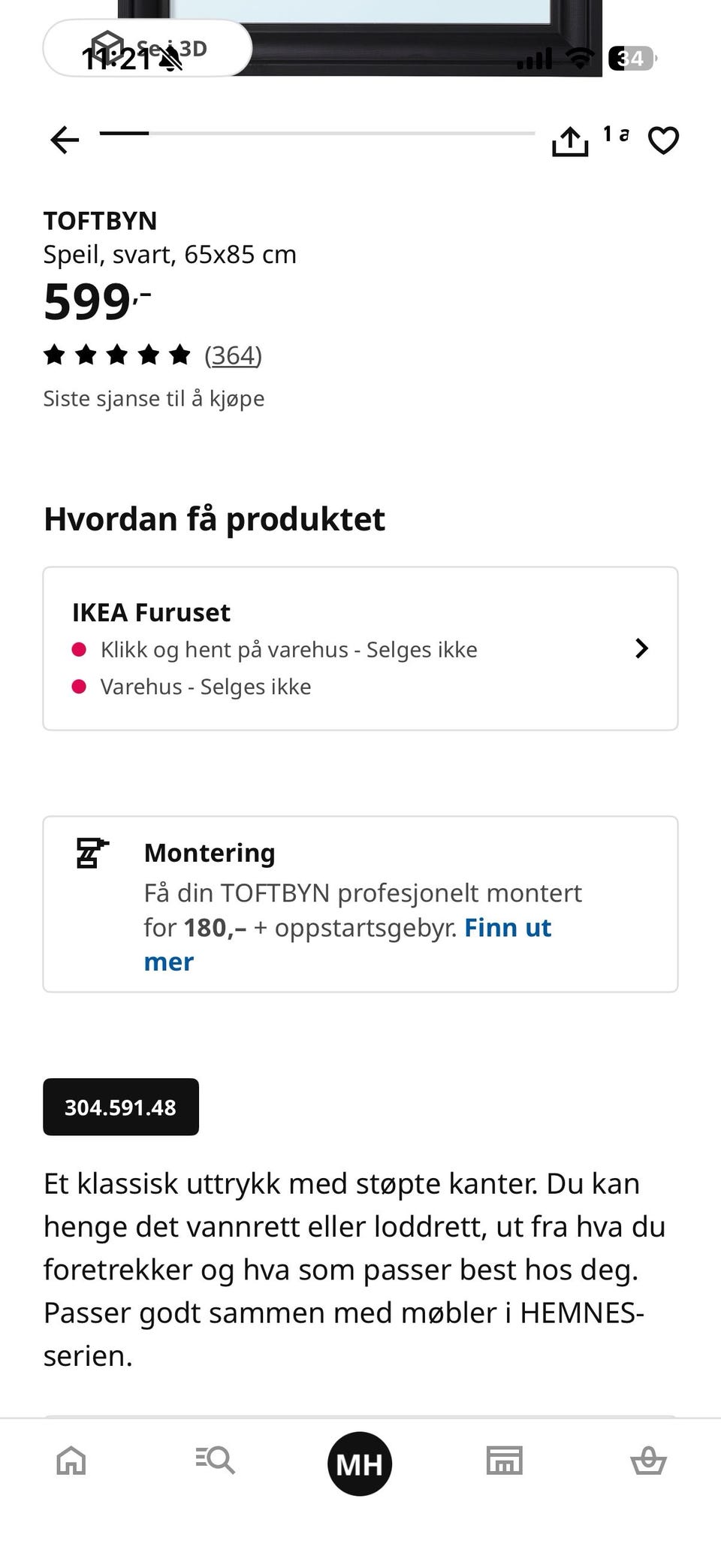This screenshot has height=1568, width=721.
Task: Click the image progress indicator bar
Action: click(x=317, y=133)
